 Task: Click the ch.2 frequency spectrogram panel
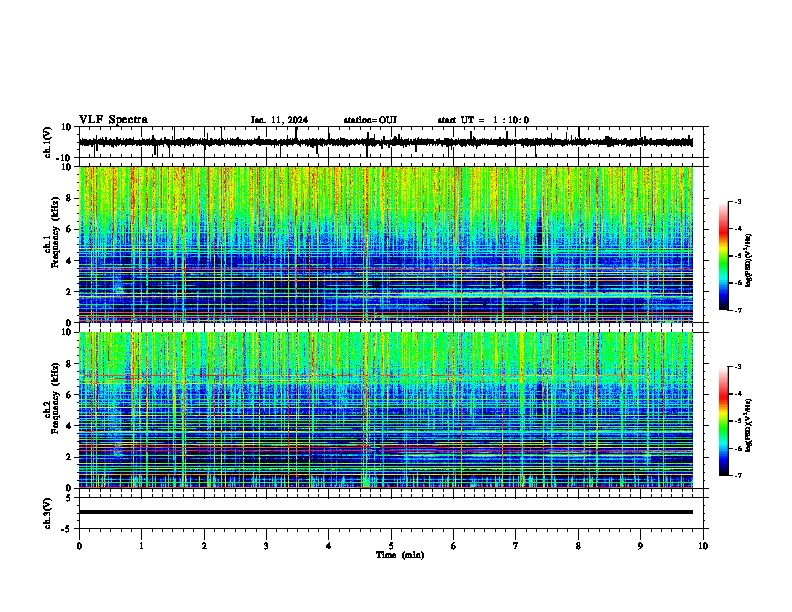[386, 410]
